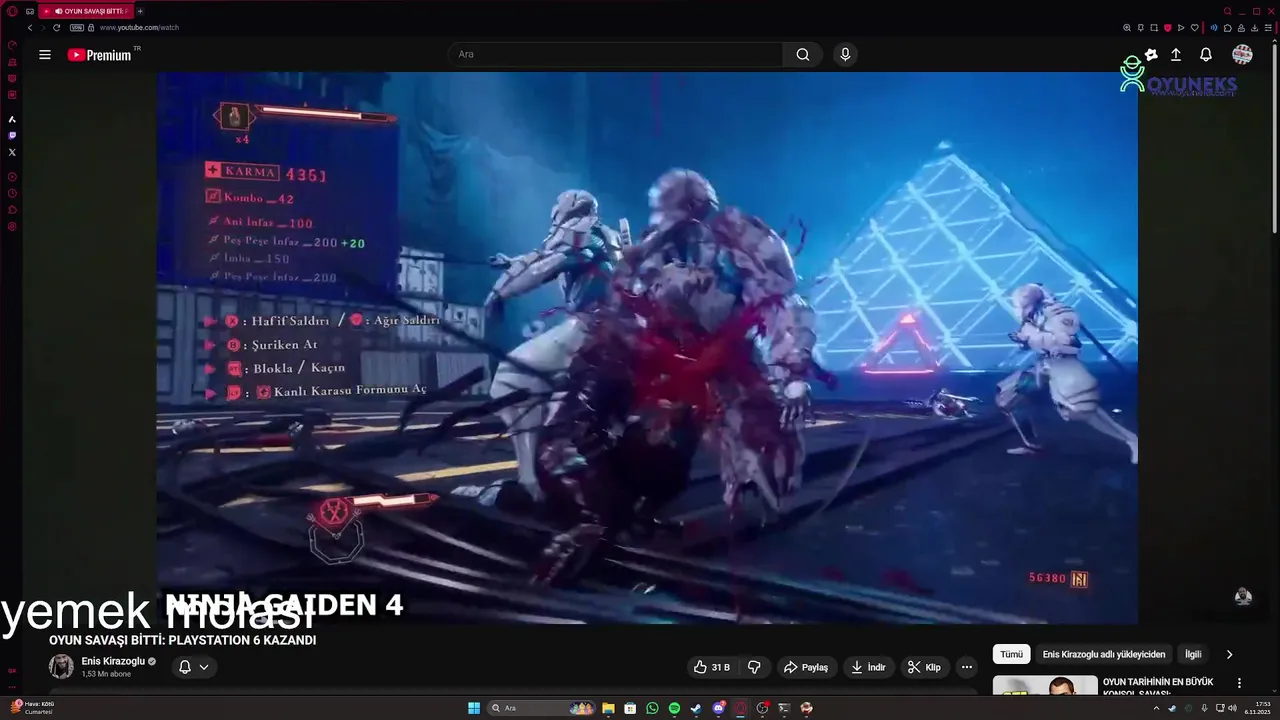Click the video title OYUN SAVAŞI BİTTİ
This screenshot has width=1280, height=720.
coord(182,640)
